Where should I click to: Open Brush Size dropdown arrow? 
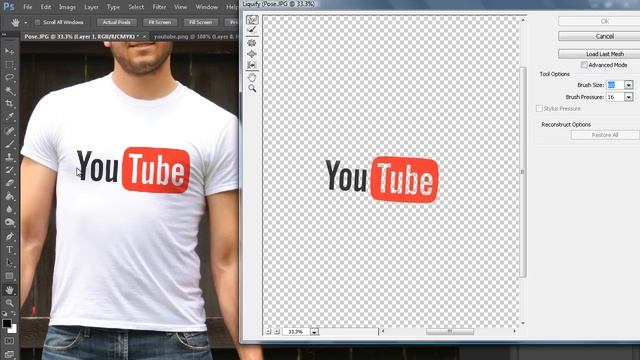pyautogui.click(x=629, y=85)
